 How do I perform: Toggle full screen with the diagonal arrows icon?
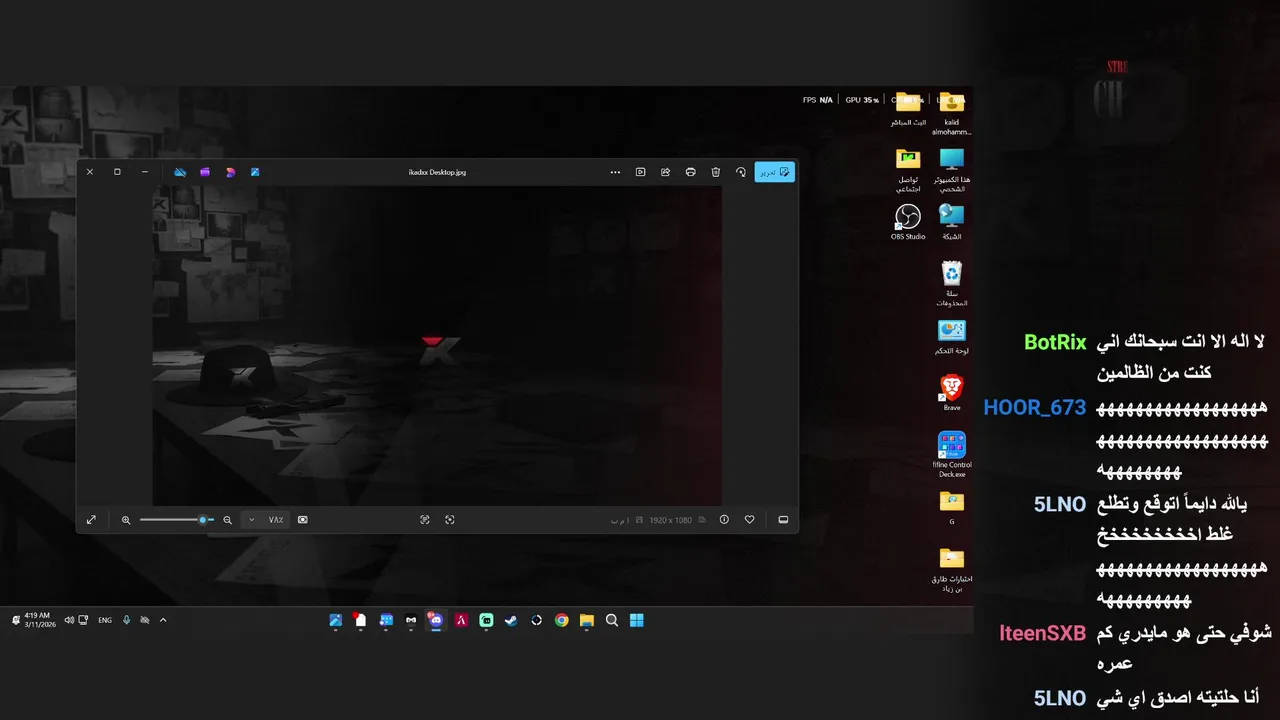coord(91,520)
